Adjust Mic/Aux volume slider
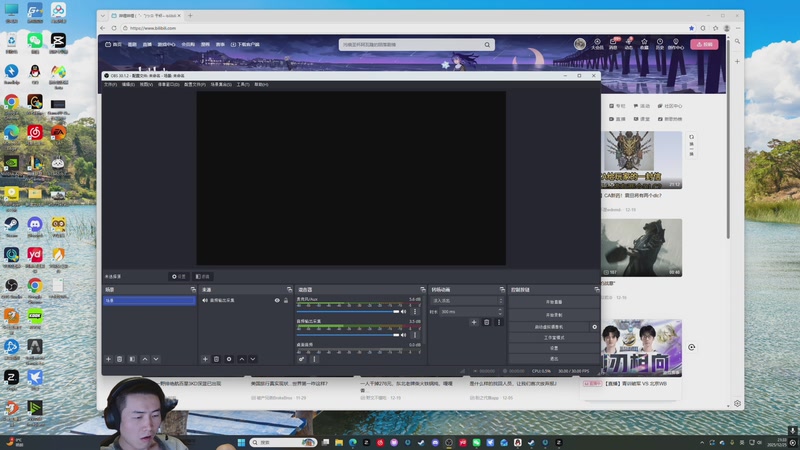This screenshot has height=450, width=800. [x=347, y=312]
